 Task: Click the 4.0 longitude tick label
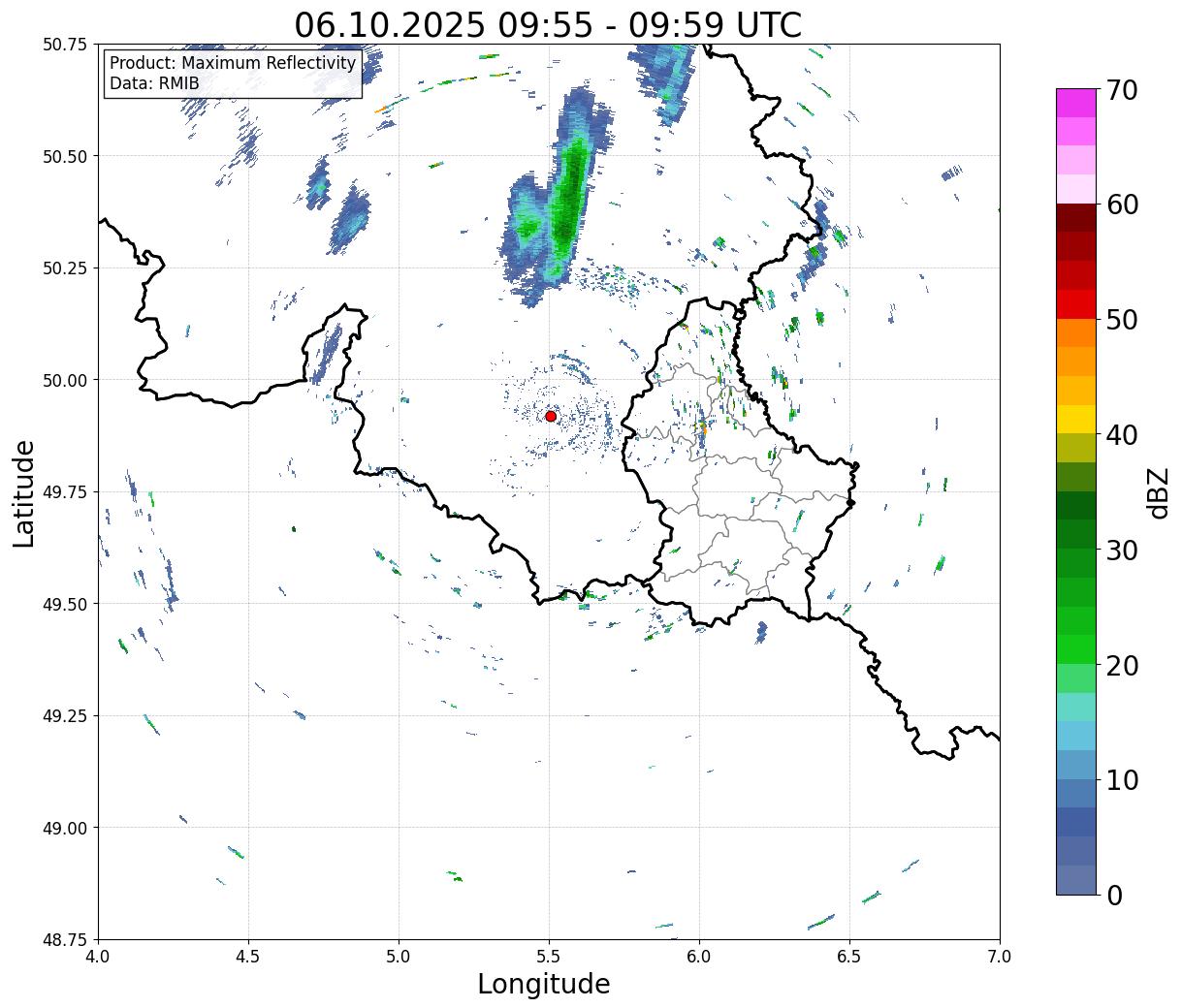point(98,957)
